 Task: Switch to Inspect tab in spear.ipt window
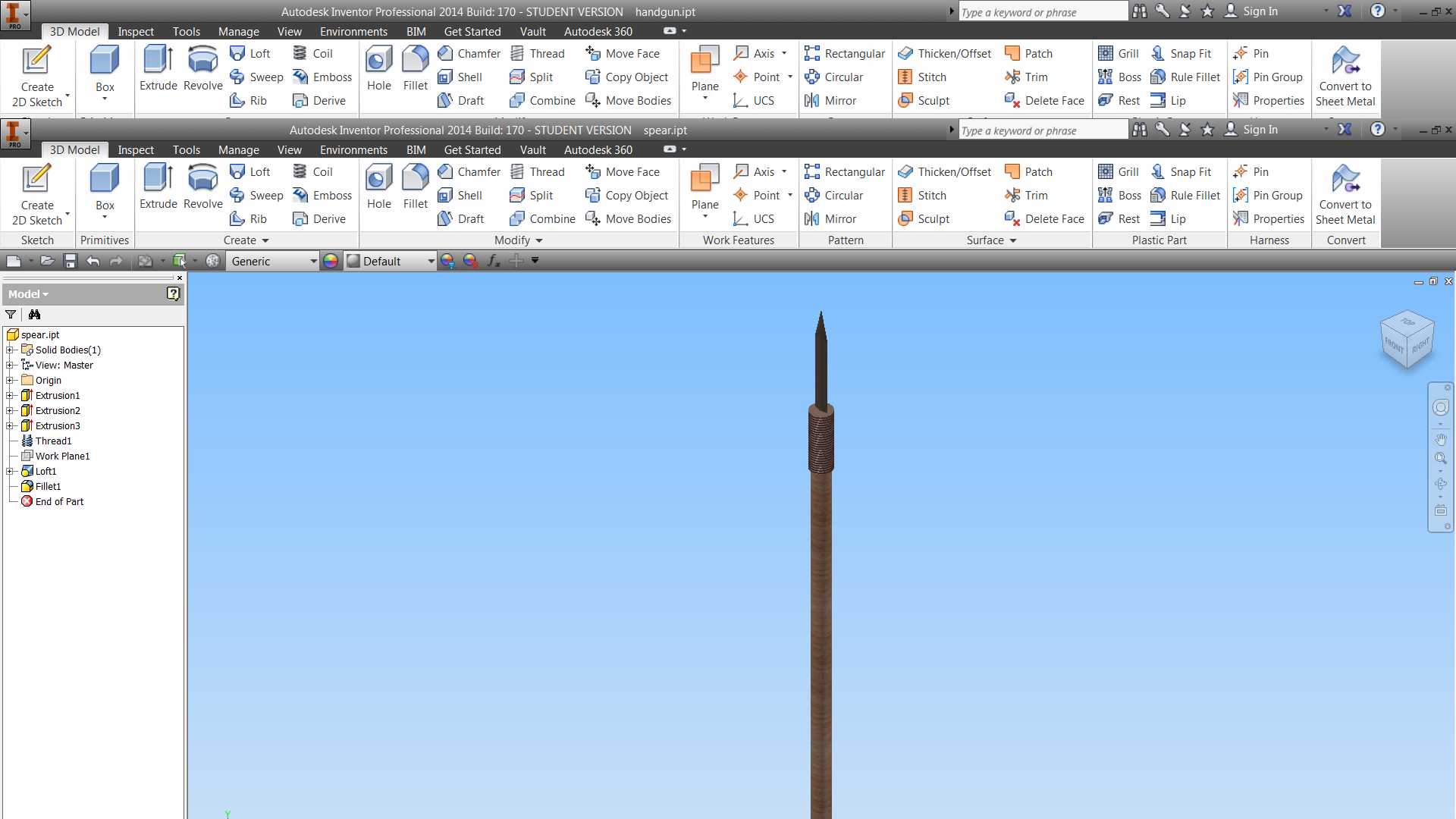click(136, 150)
